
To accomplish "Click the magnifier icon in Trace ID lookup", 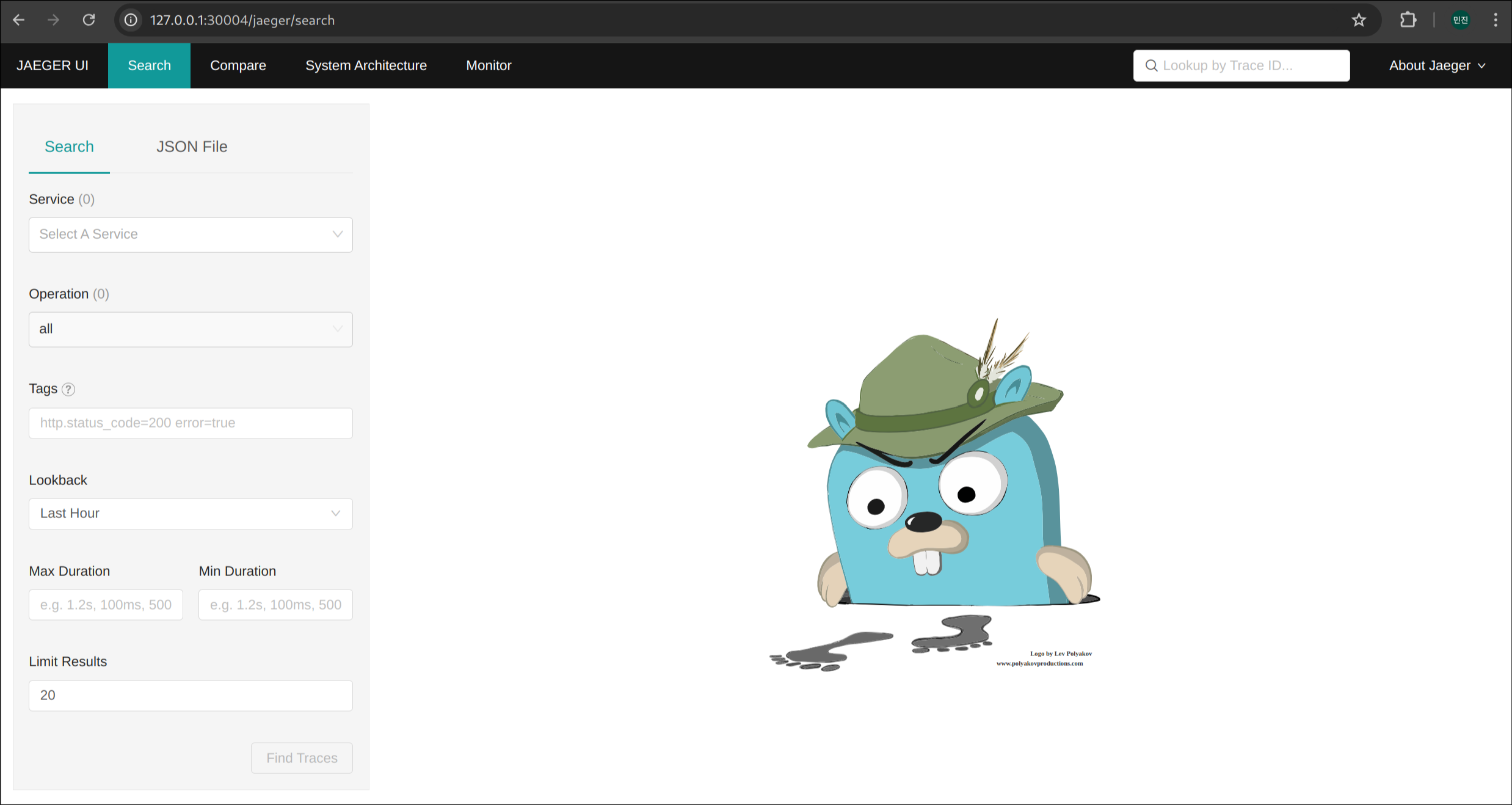I will pyautogui.click(x=1151, y=65).
